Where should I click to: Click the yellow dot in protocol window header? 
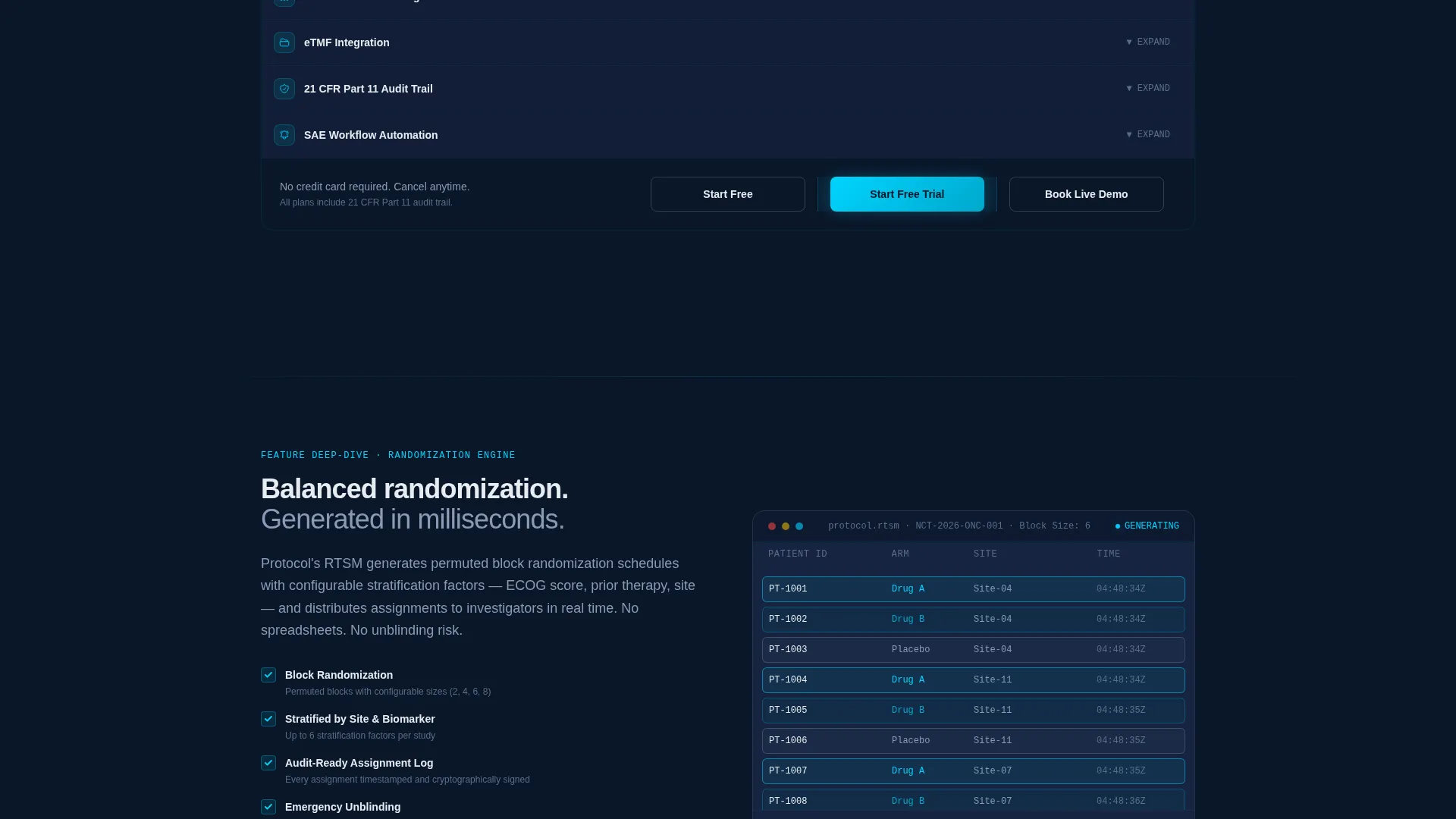786,526
